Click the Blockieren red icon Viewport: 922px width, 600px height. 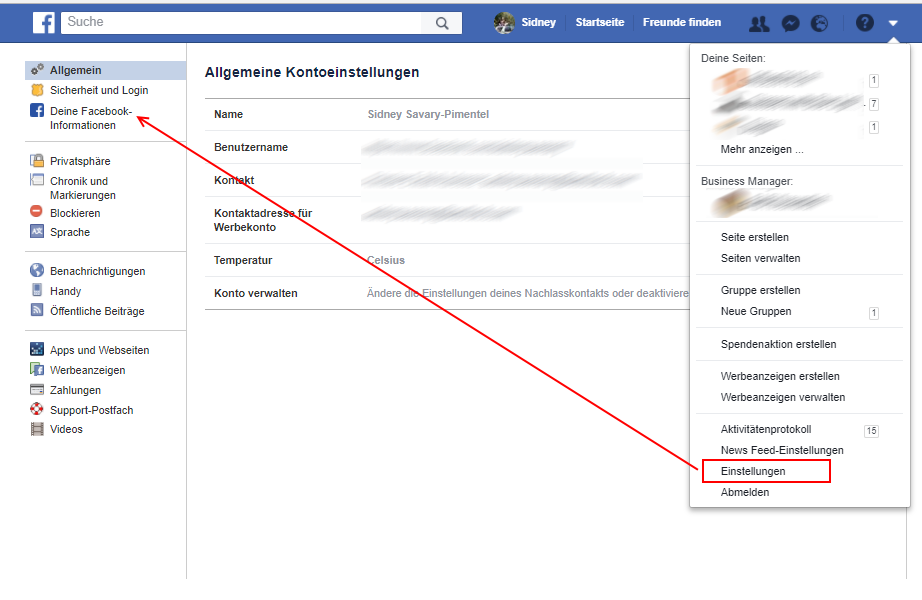click(36, 211)
